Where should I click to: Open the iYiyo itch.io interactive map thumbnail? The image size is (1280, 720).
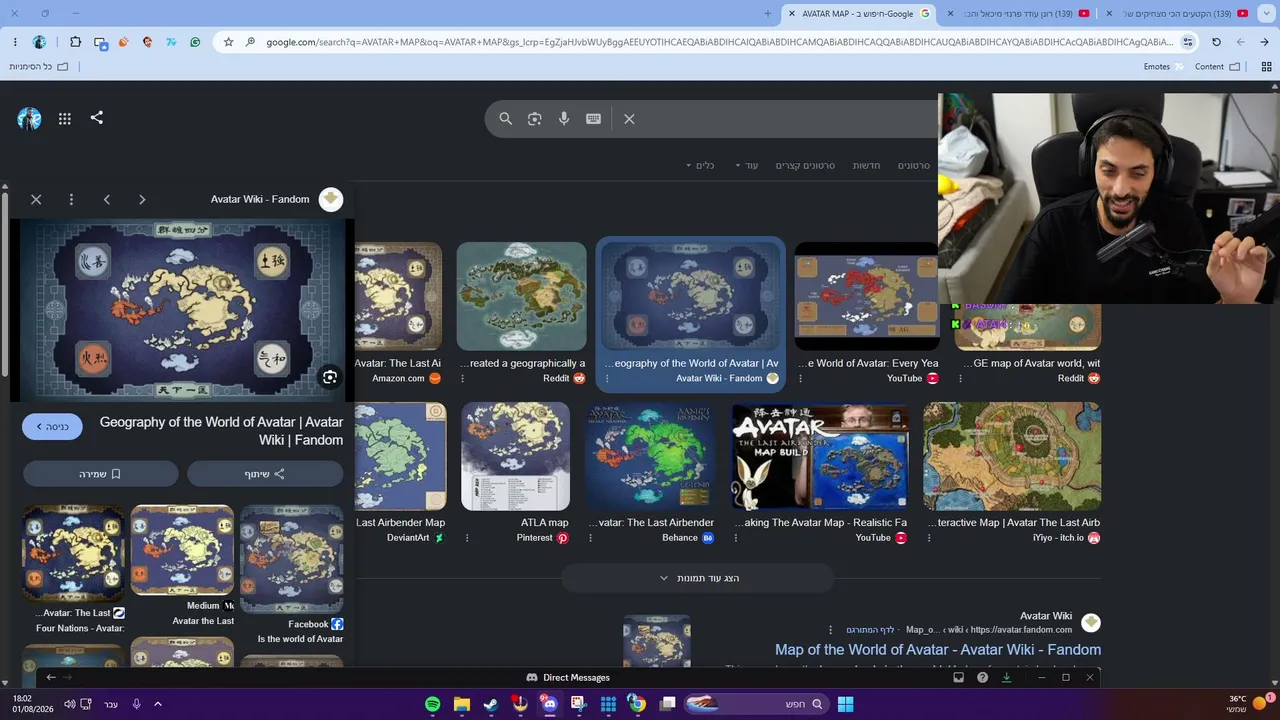pos(1012,456)
